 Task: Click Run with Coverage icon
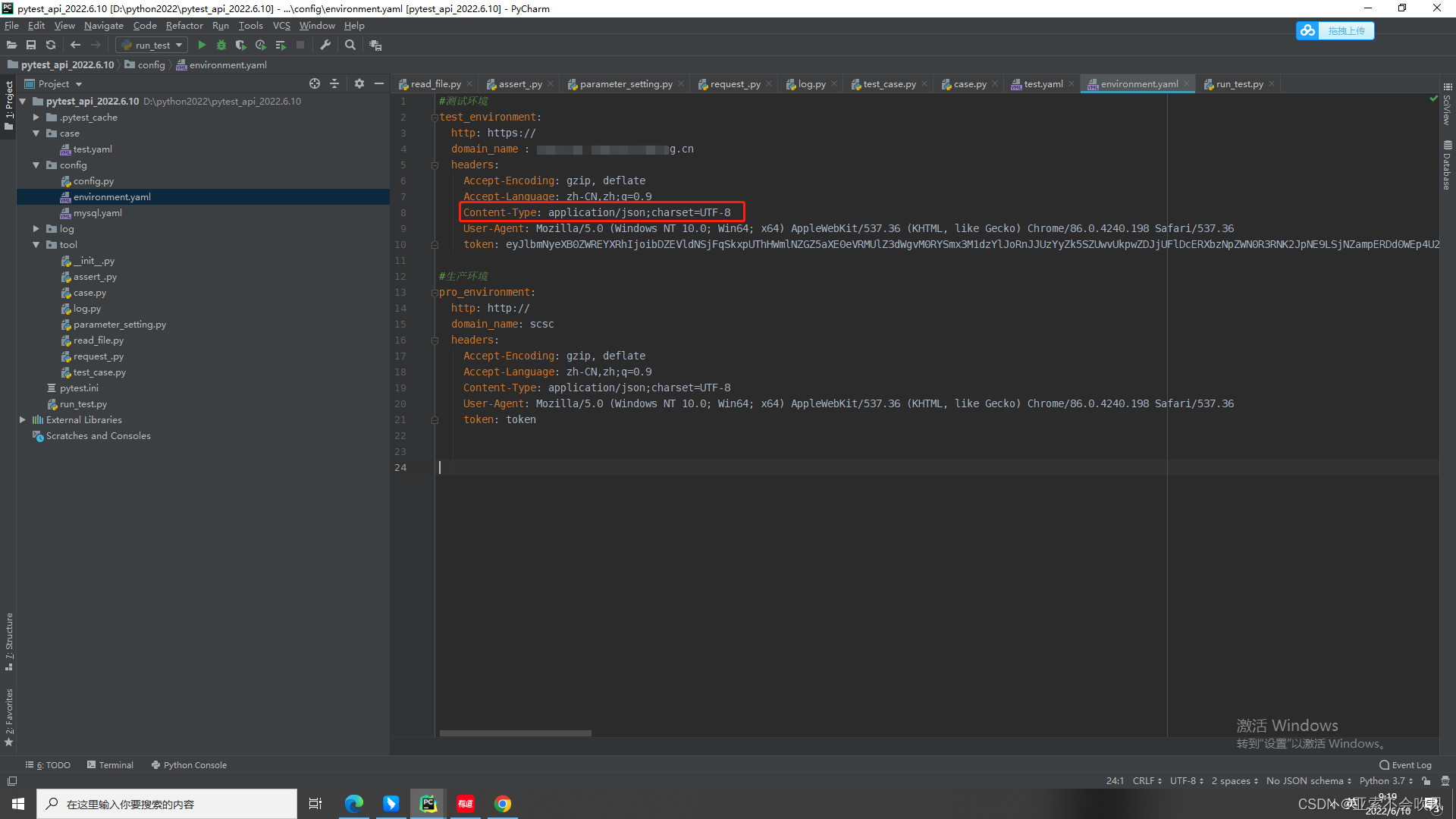tap(241, 45)
